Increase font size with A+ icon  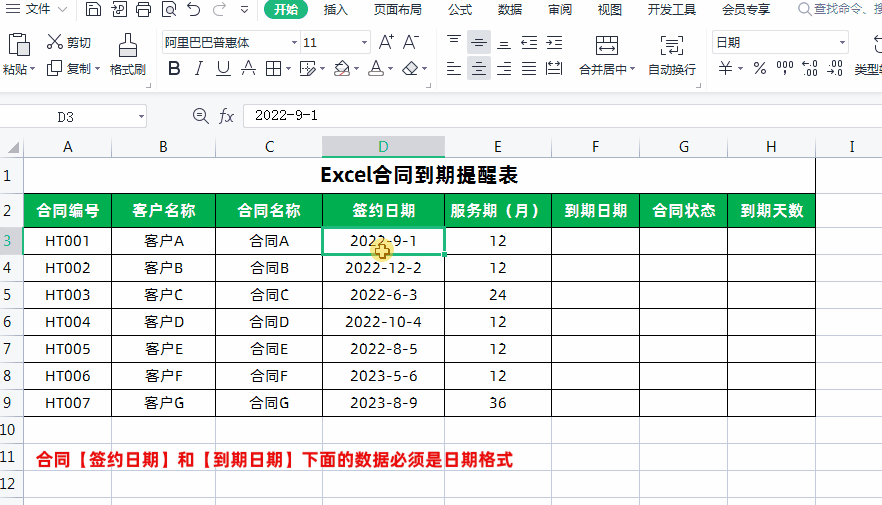point(386,42)
